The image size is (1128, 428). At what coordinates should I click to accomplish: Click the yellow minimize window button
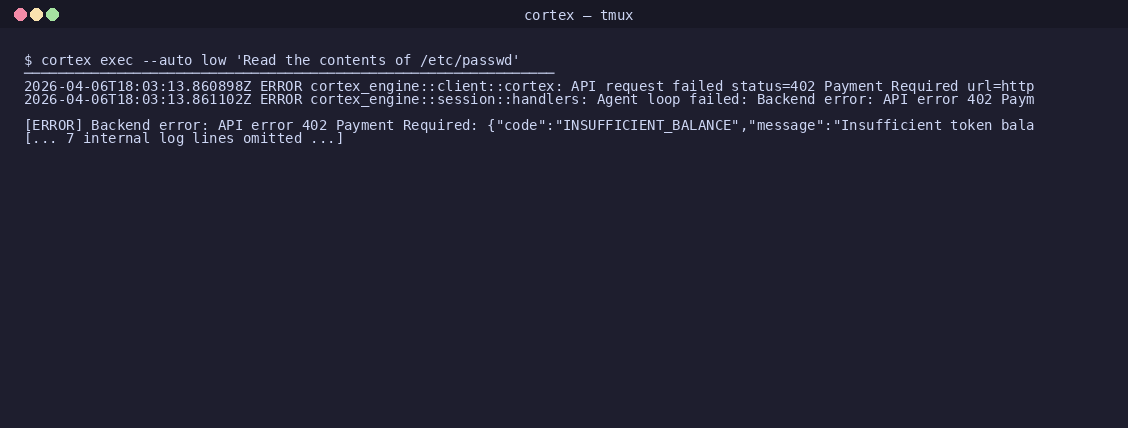(37, 14)
